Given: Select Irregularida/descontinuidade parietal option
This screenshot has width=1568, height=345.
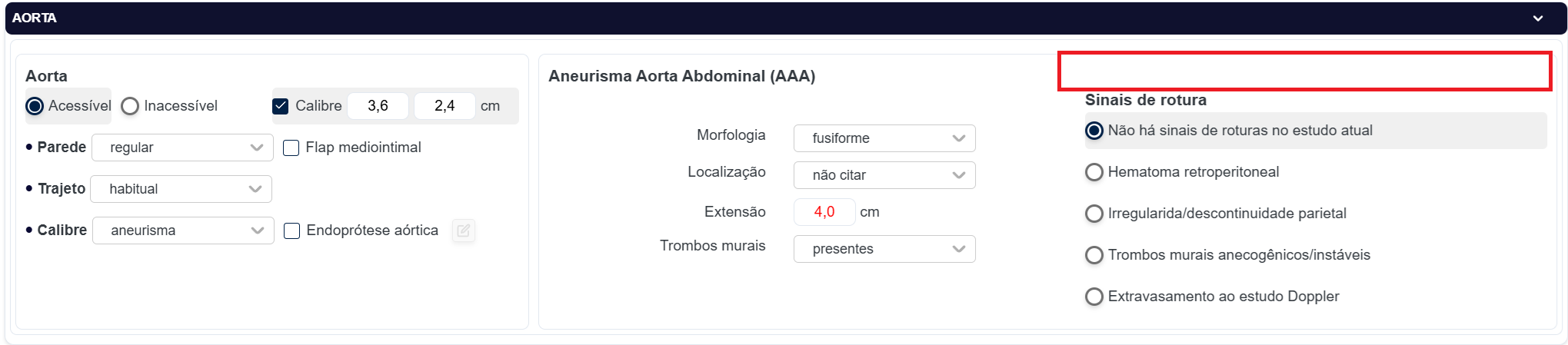Looking at the screenshot, I should pyautogui.click(x=1094, y=214).
